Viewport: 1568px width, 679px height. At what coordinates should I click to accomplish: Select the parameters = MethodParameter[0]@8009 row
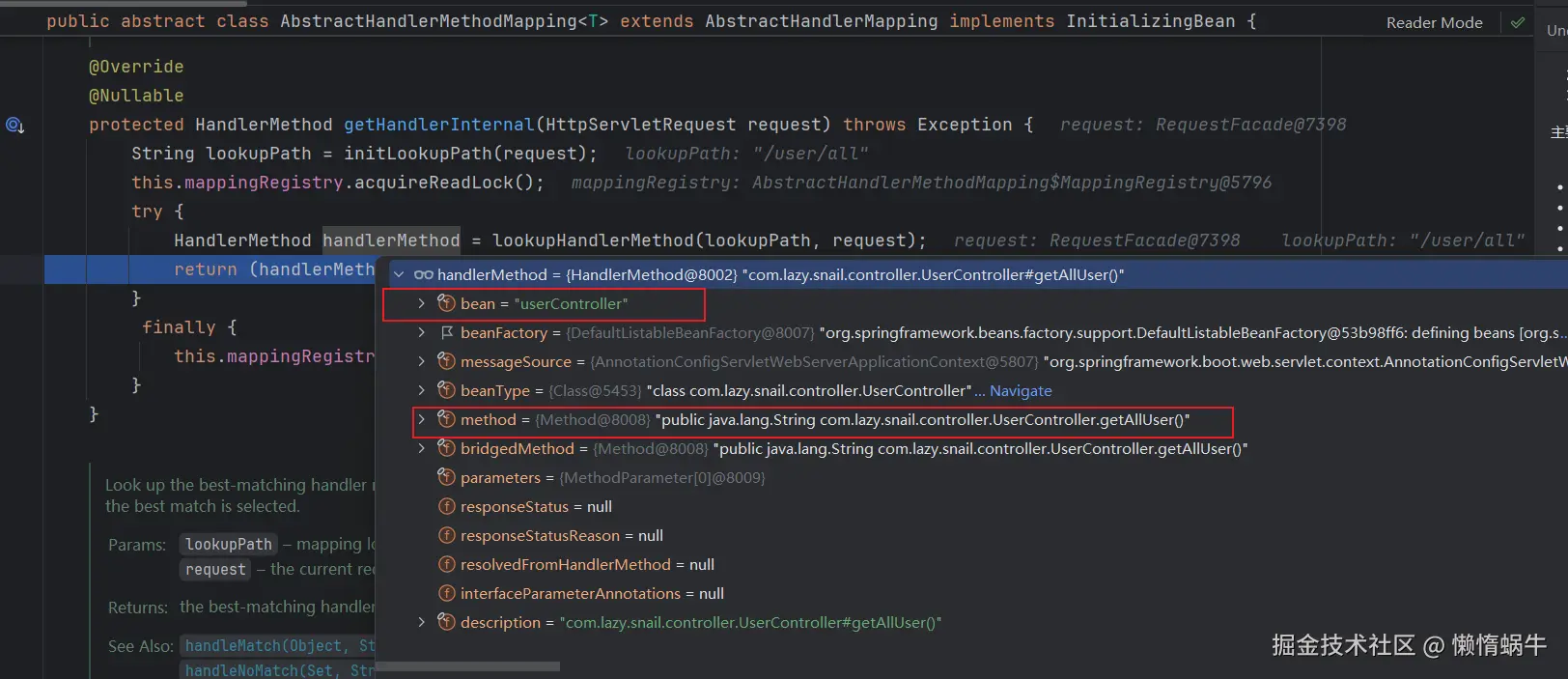[971, 477]
